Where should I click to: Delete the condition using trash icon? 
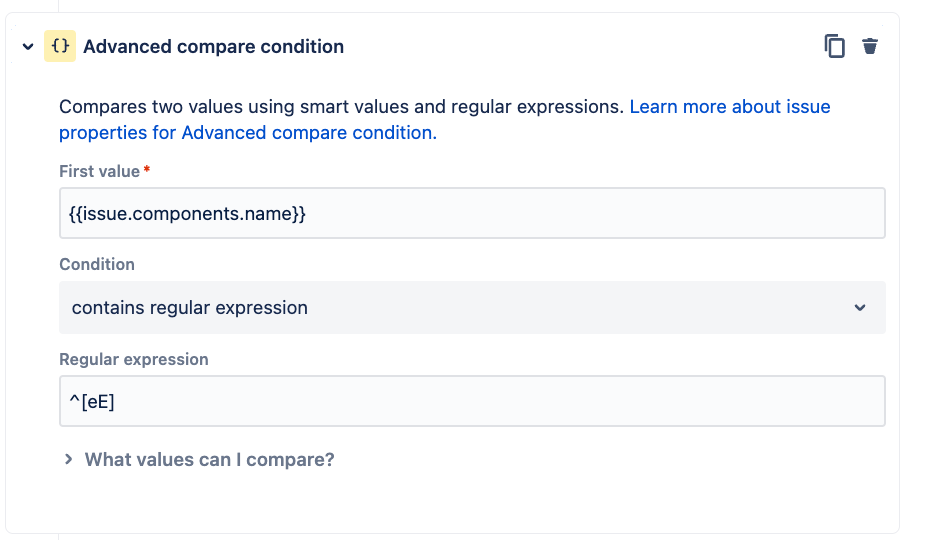tap(870, 46)
